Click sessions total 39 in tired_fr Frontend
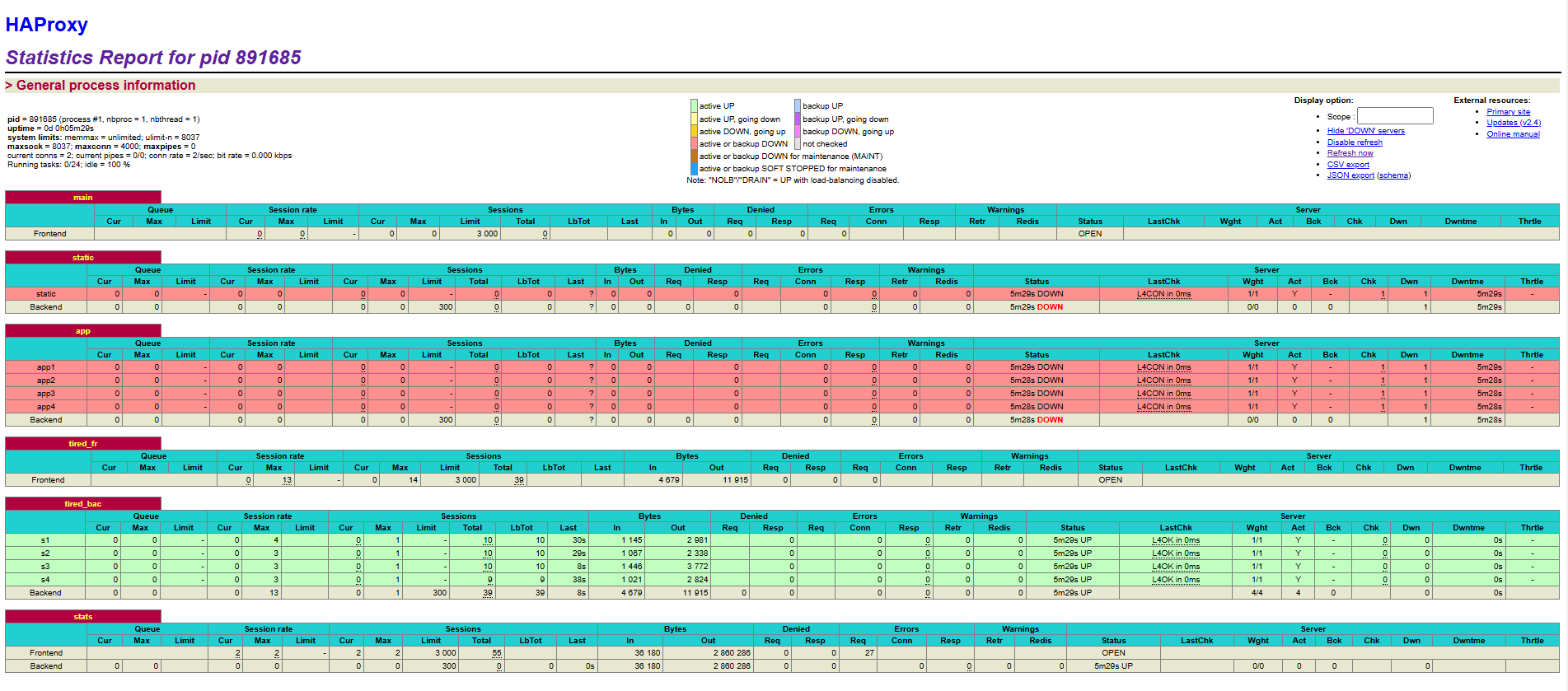This screenshot has width=1568, height=691. click(x=519, y=480)
